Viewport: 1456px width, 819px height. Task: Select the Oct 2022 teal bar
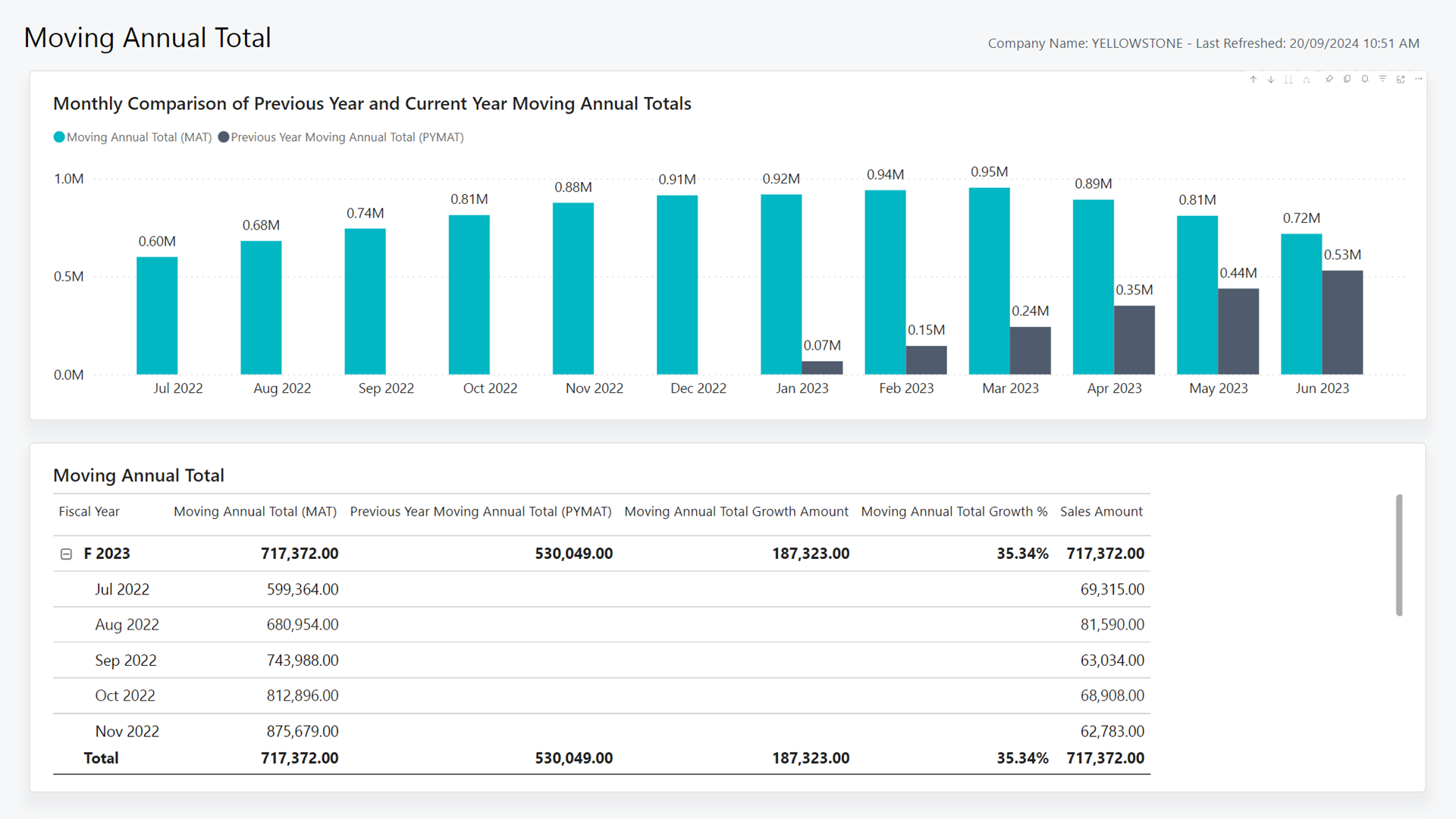pos(469,295)
